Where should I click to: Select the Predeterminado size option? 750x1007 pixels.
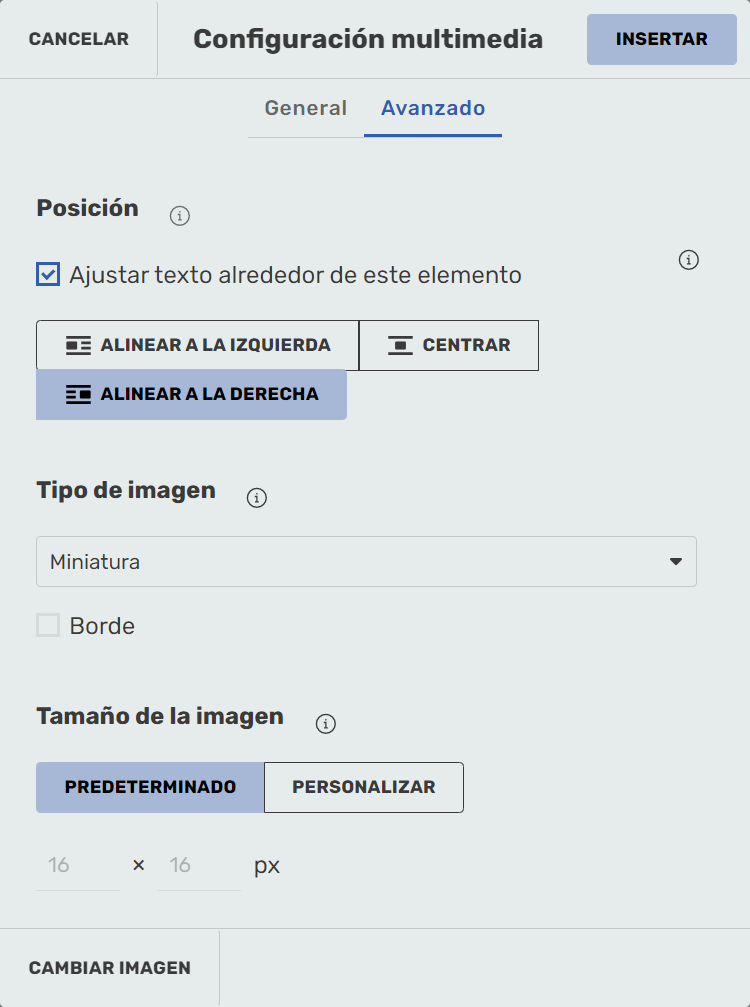coord(150,787)
